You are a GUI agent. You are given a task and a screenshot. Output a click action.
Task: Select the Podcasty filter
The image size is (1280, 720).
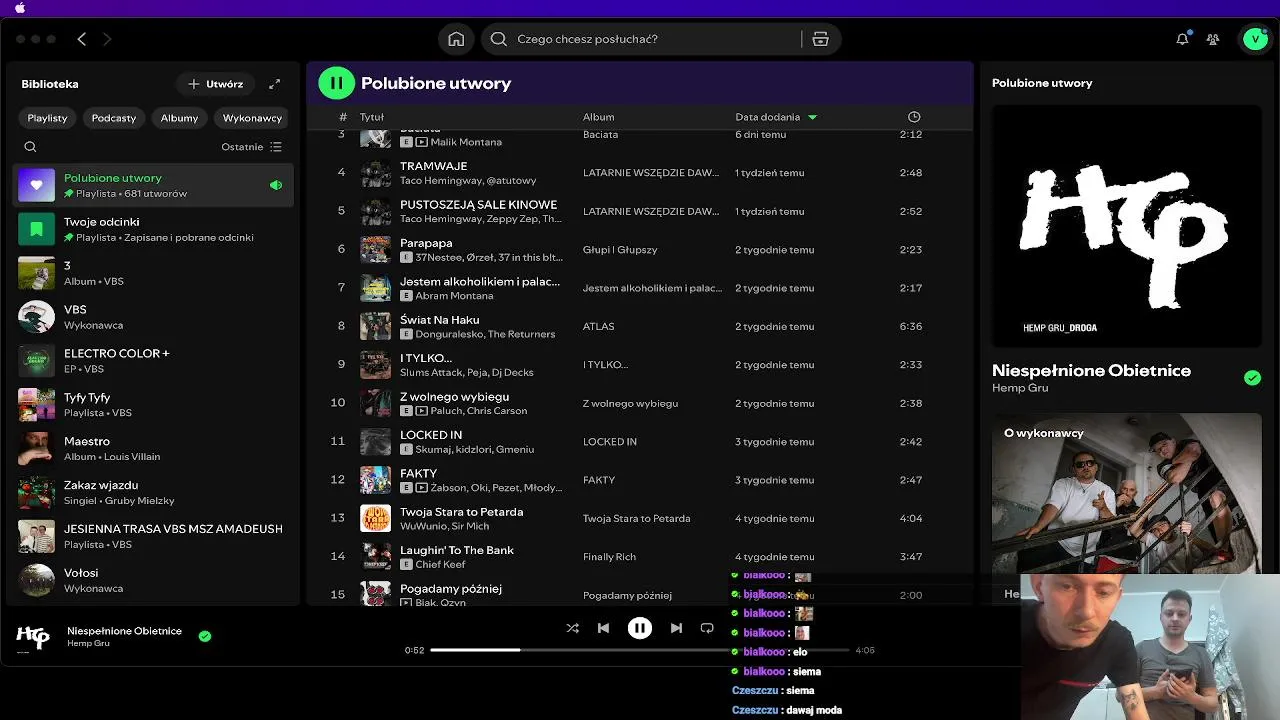(114, 118)
